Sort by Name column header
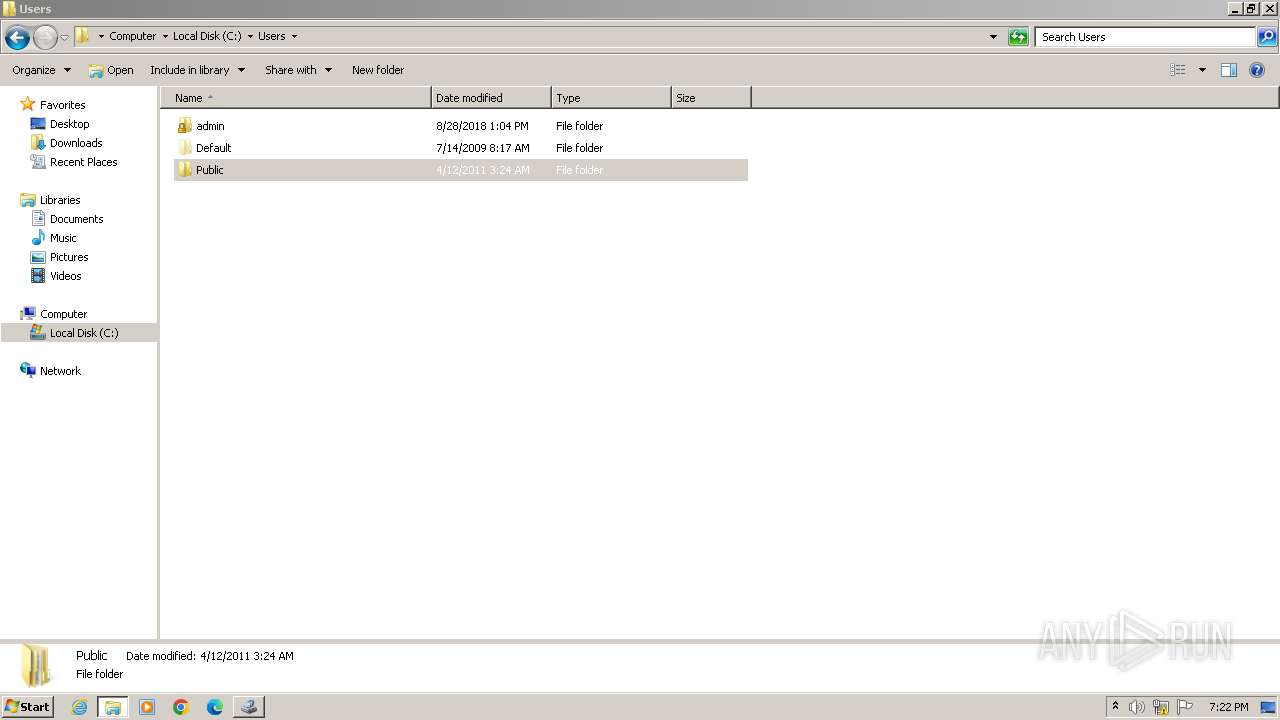 (295, 98)
